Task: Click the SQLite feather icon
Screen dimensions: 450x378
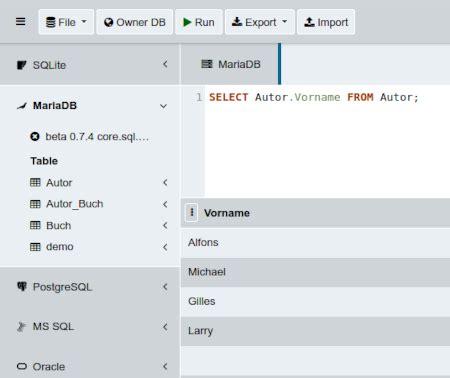Action: (x=22, y=65)
